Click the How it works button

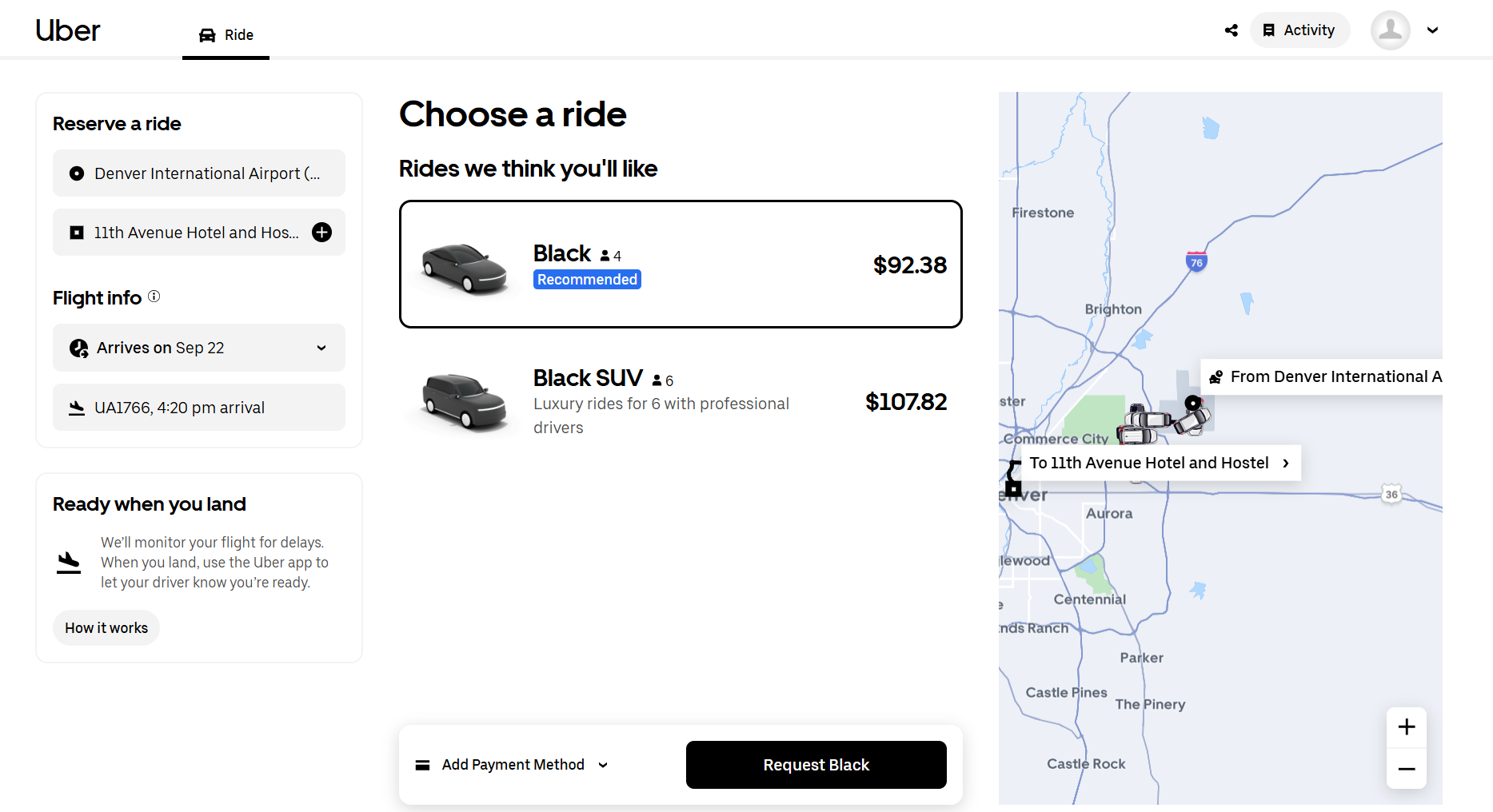pos(106,628)
